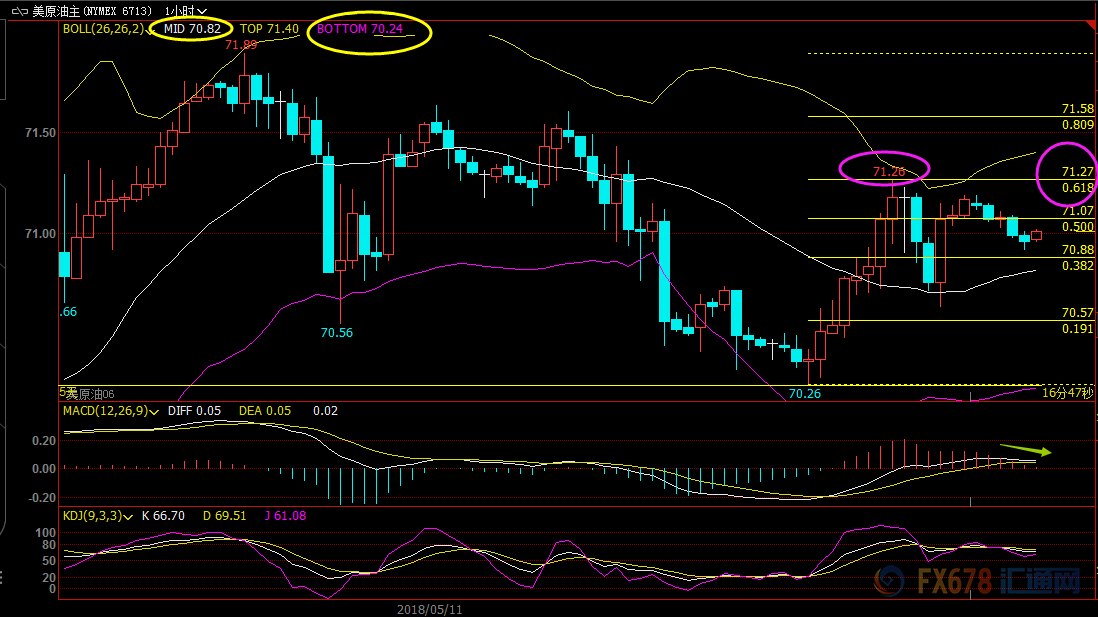Click the 71.26 circled swing high label
Viewport: 1098px width, 617px height.
point(888,172)
